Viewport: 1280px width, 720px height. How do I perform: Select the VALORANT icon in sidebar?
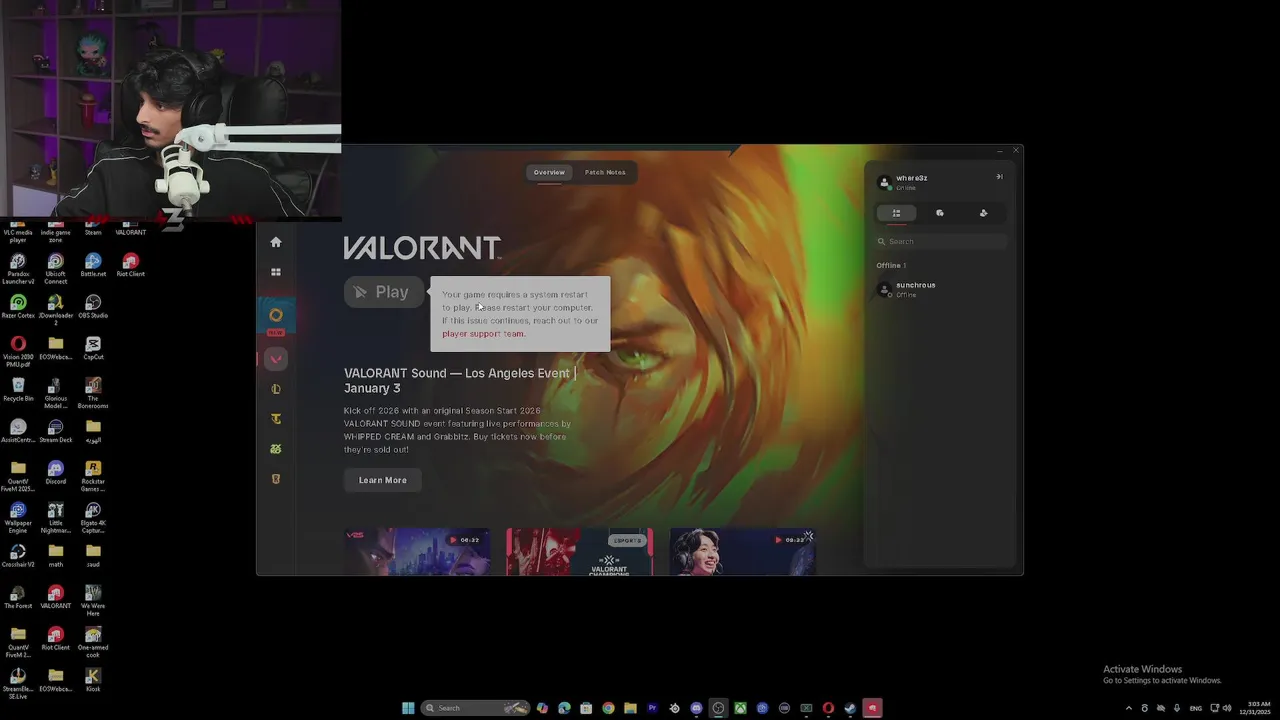coord(276,359)
